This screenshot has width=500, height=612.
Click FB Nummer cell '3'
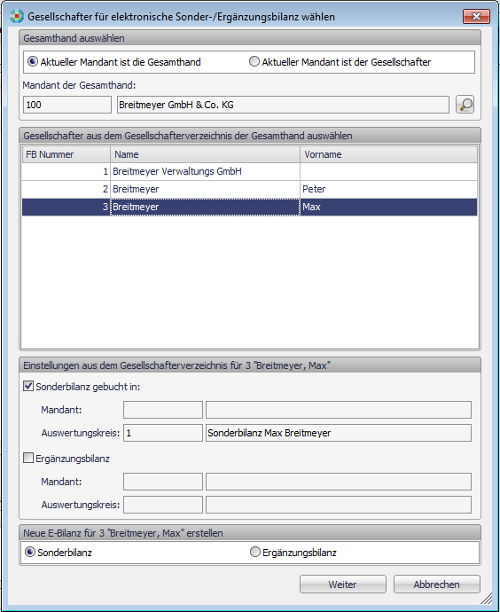[66, 207]
